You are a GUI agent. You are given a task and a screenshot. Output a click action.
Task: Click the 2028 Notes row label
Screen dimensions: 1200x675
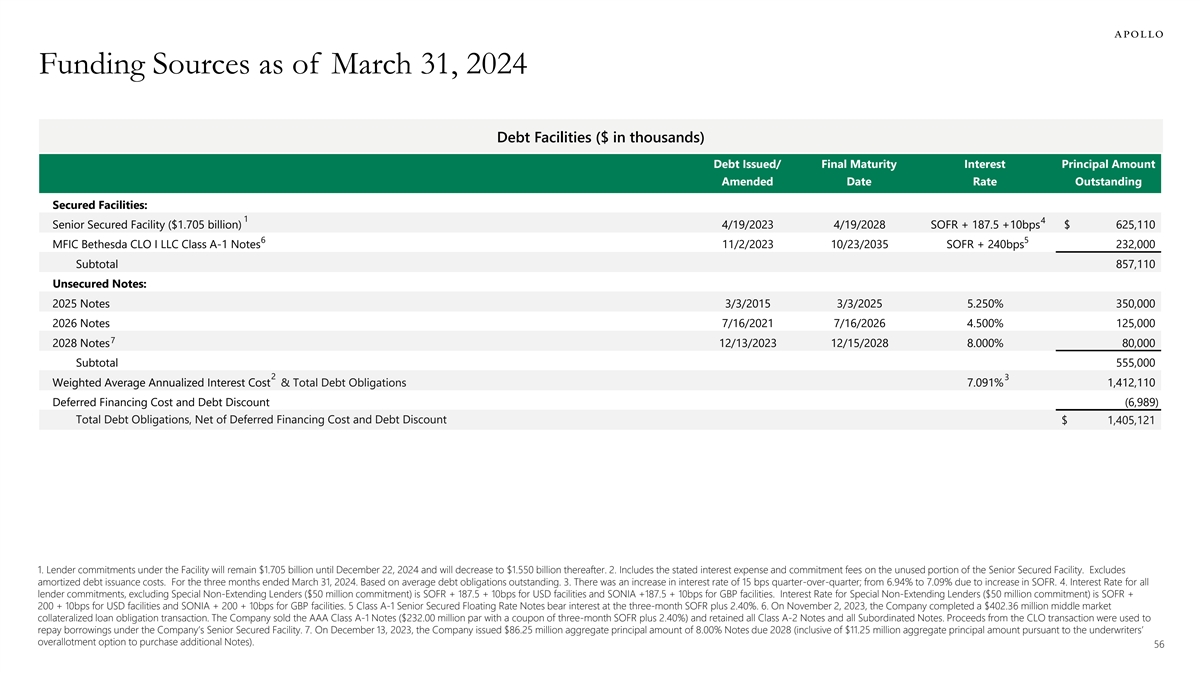(x=81, y=343)
